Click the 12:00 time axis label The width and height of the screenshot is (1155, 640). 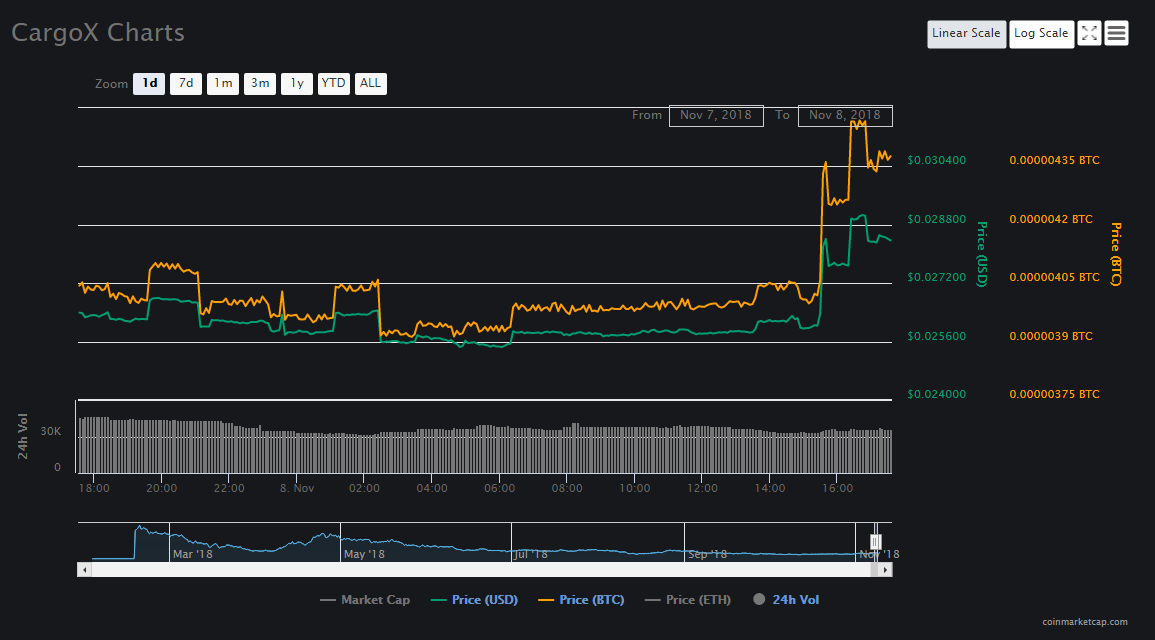(702, 488)
